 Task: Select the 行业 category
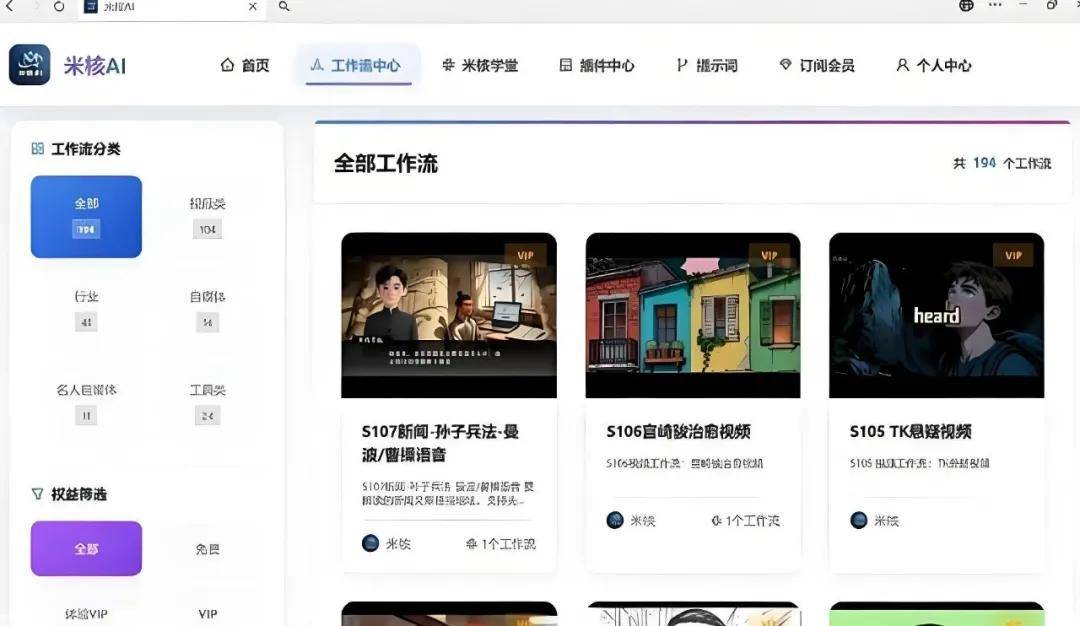(x=86, y=309)
